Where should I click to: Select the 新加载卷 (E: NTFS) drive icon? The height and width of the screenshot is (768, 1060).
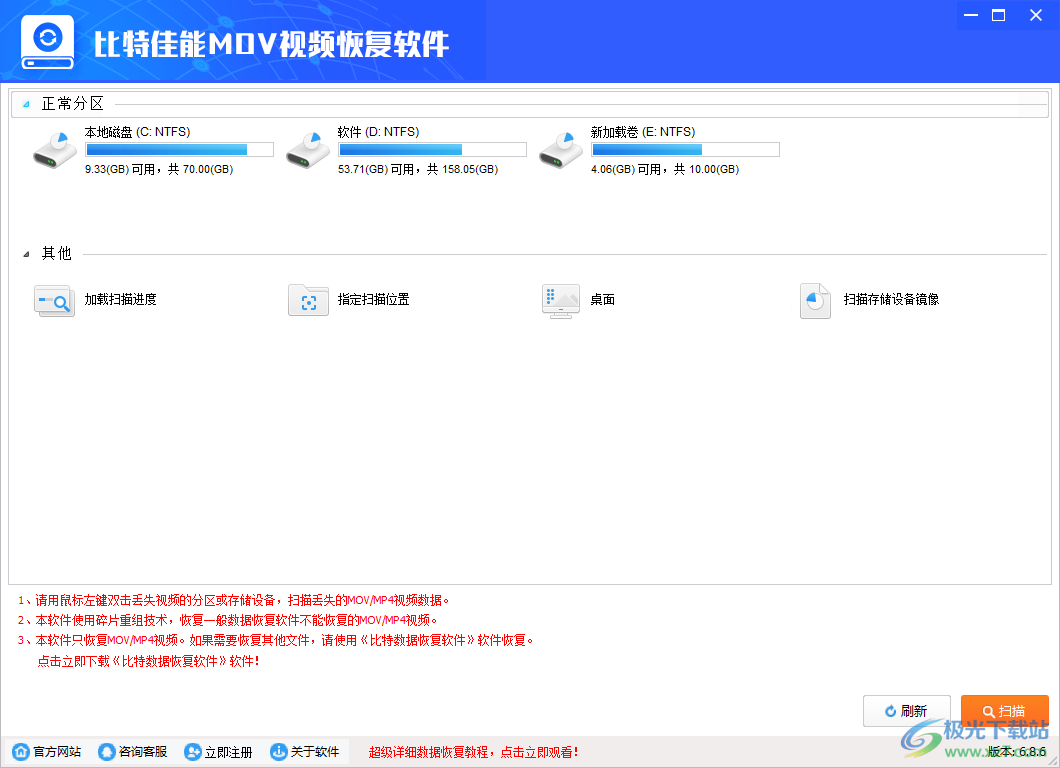(x=560, y=148)
